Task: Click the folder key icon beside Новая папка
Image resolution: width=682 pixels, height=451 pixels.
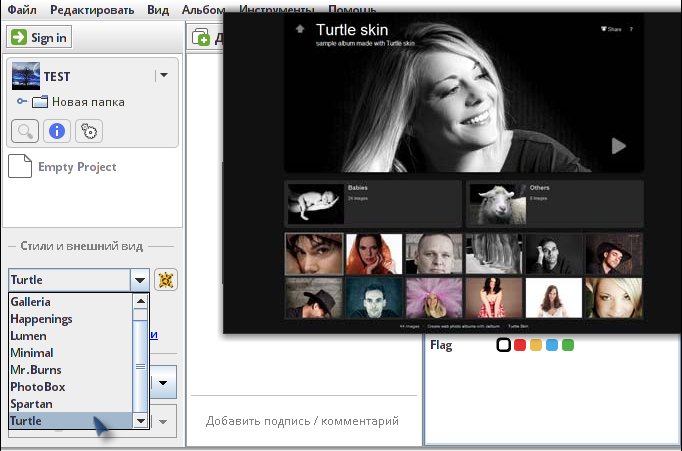Action: tap(22, 101)
